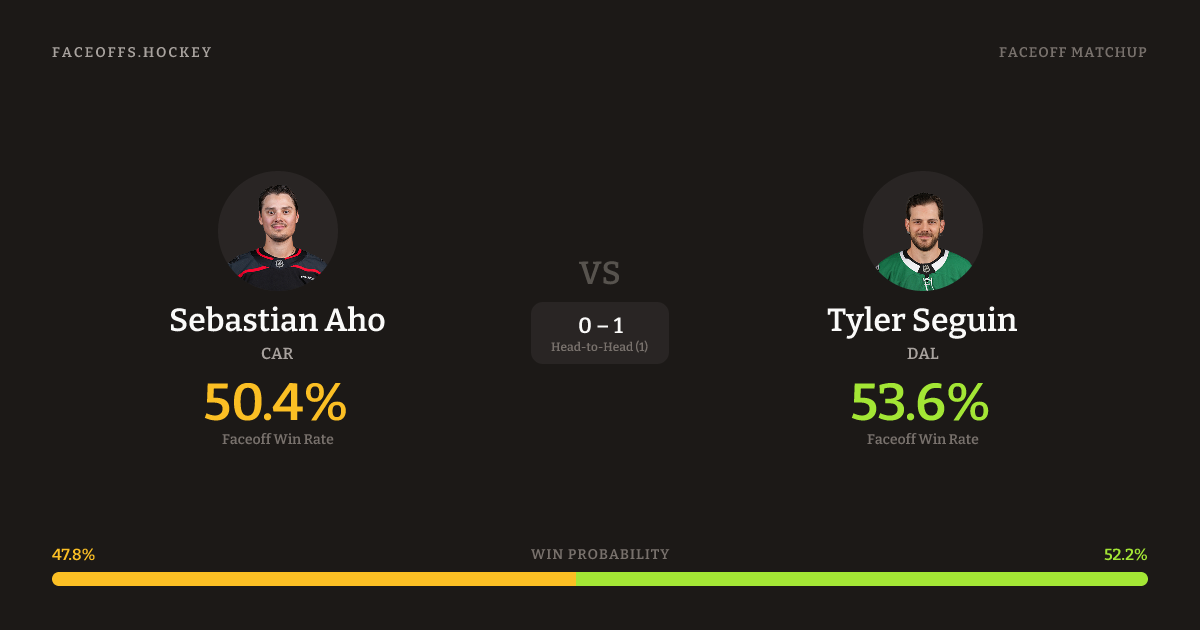Screen dimensions: 1200x630
Task: Select the Tyler Seguin player name
Action: (x=922, y=320)
